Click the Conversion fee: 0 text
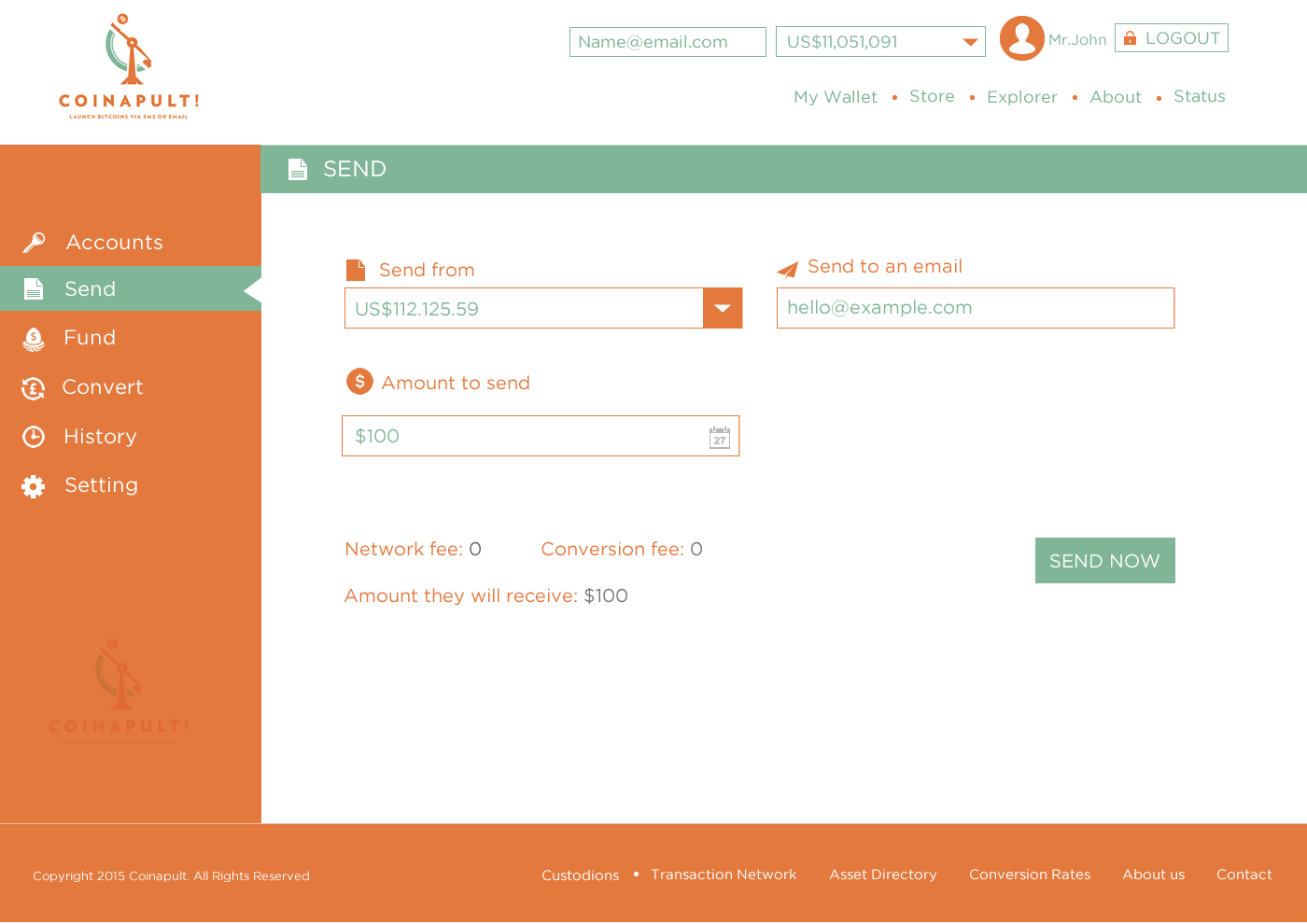The height and width of the screenshot is (924, 1307). coord(622,549)
